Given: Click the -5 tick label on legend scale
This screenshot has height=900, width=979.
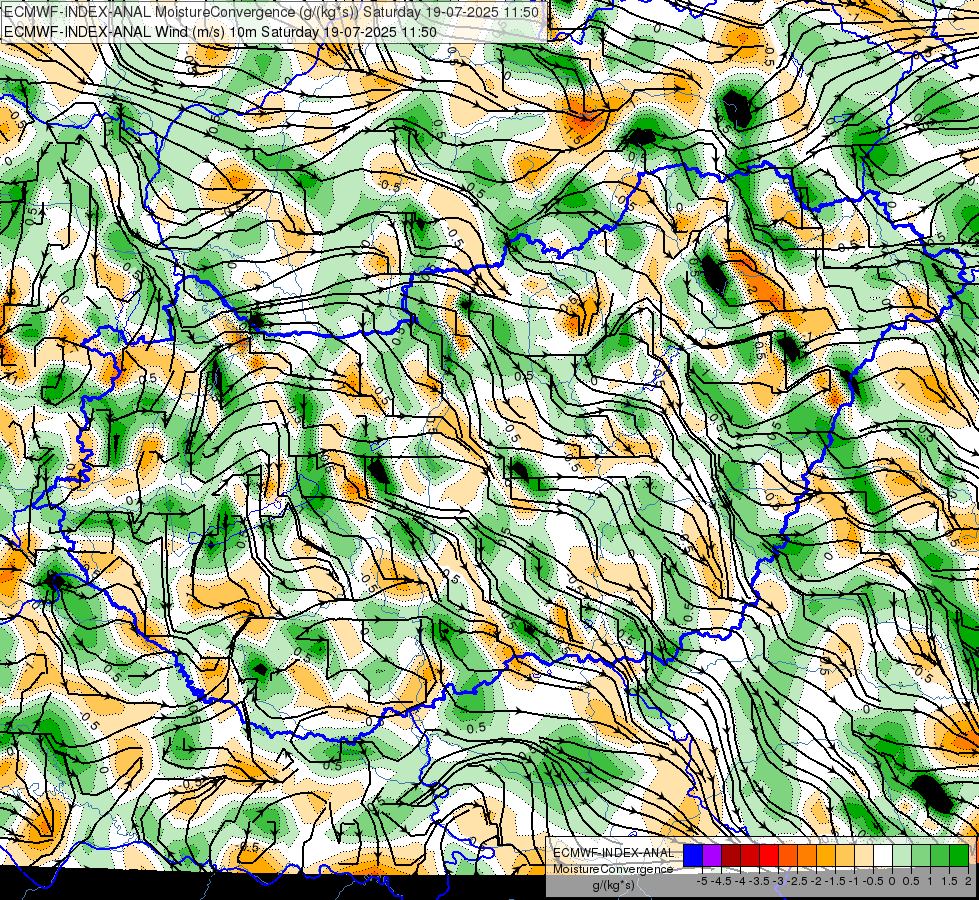Looking at the screenshot, I should coord(702,881).
